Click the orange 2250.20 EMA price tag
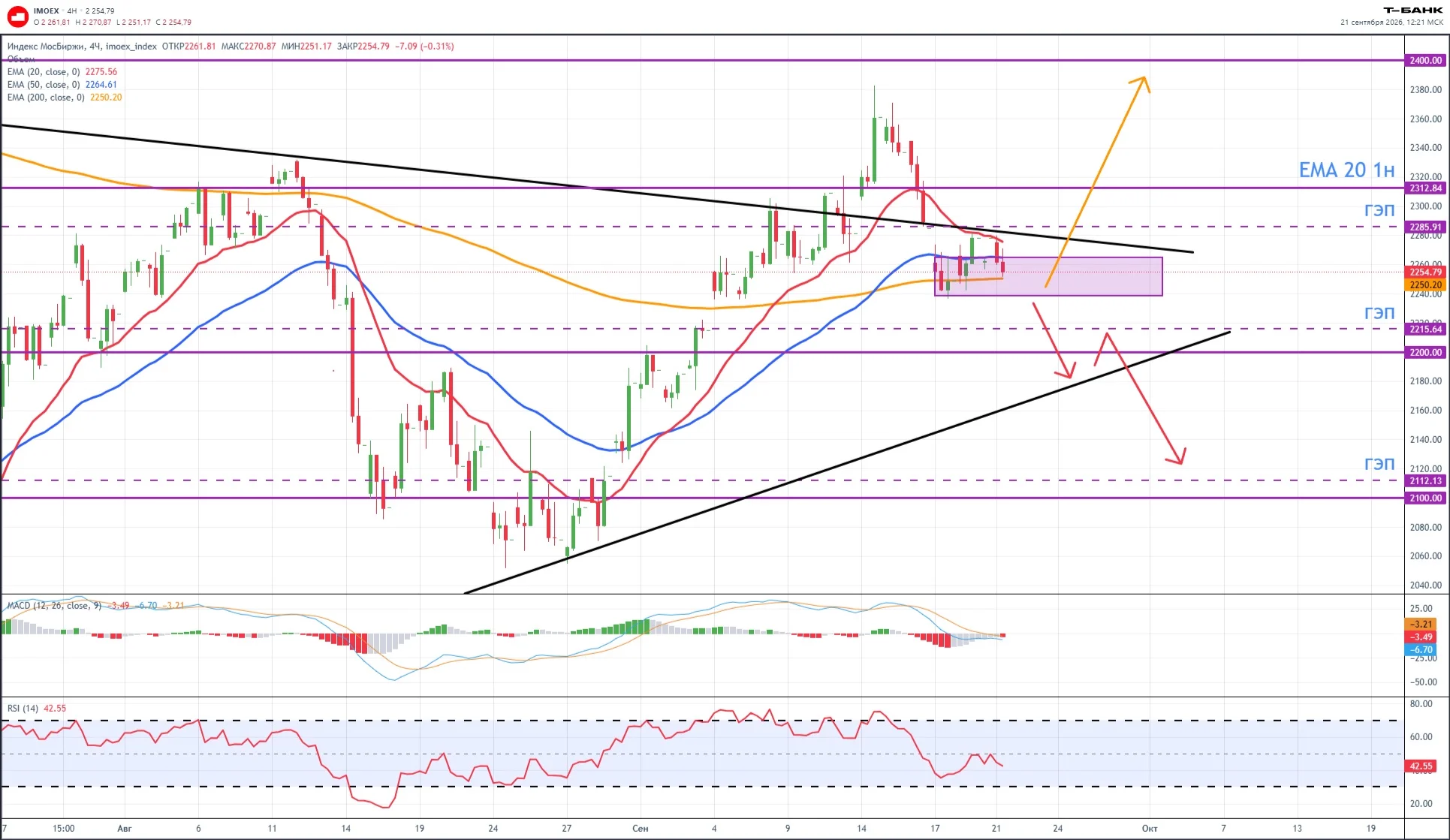Viewport: 1450px width, 840px height. 1425,285
